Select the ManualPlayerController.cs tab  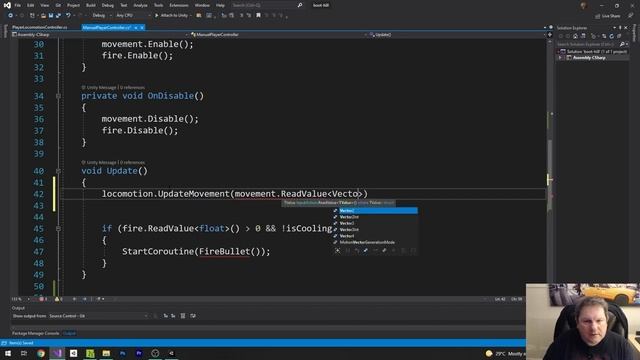pos(107,27)
